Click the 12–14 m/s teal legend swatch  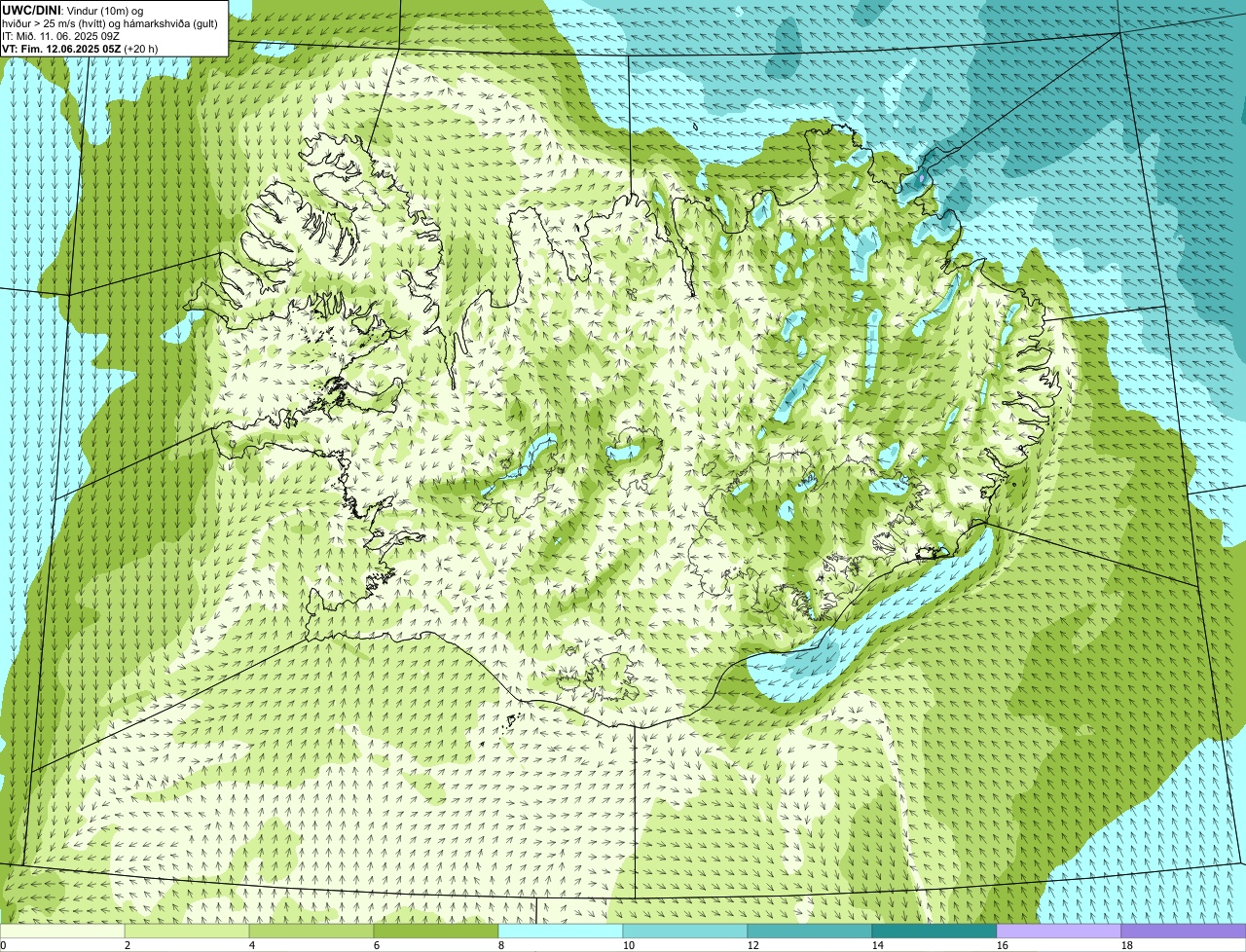810,932
